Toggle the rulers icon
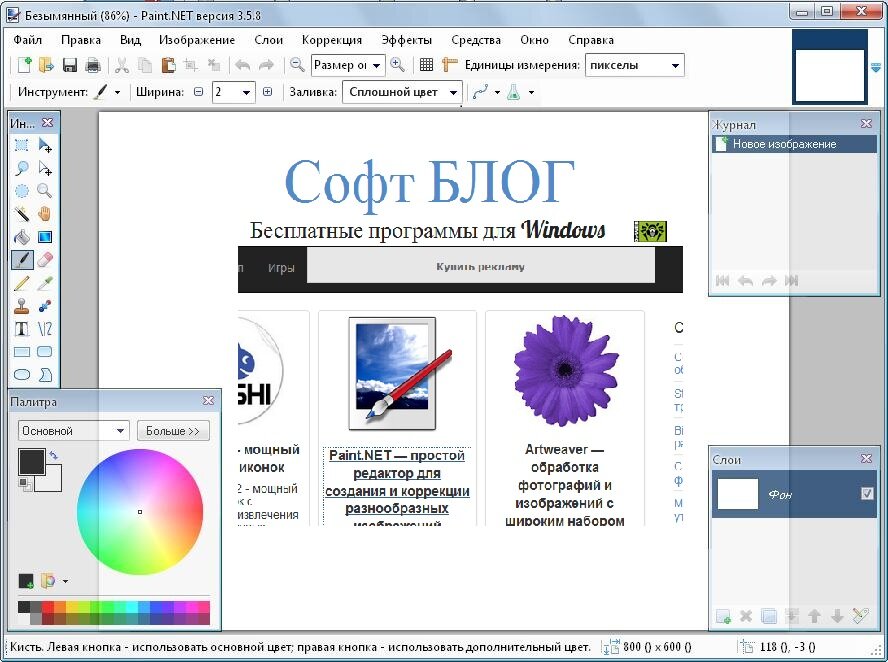This screenshot has width=888, height=662. [x=450, y=65]
